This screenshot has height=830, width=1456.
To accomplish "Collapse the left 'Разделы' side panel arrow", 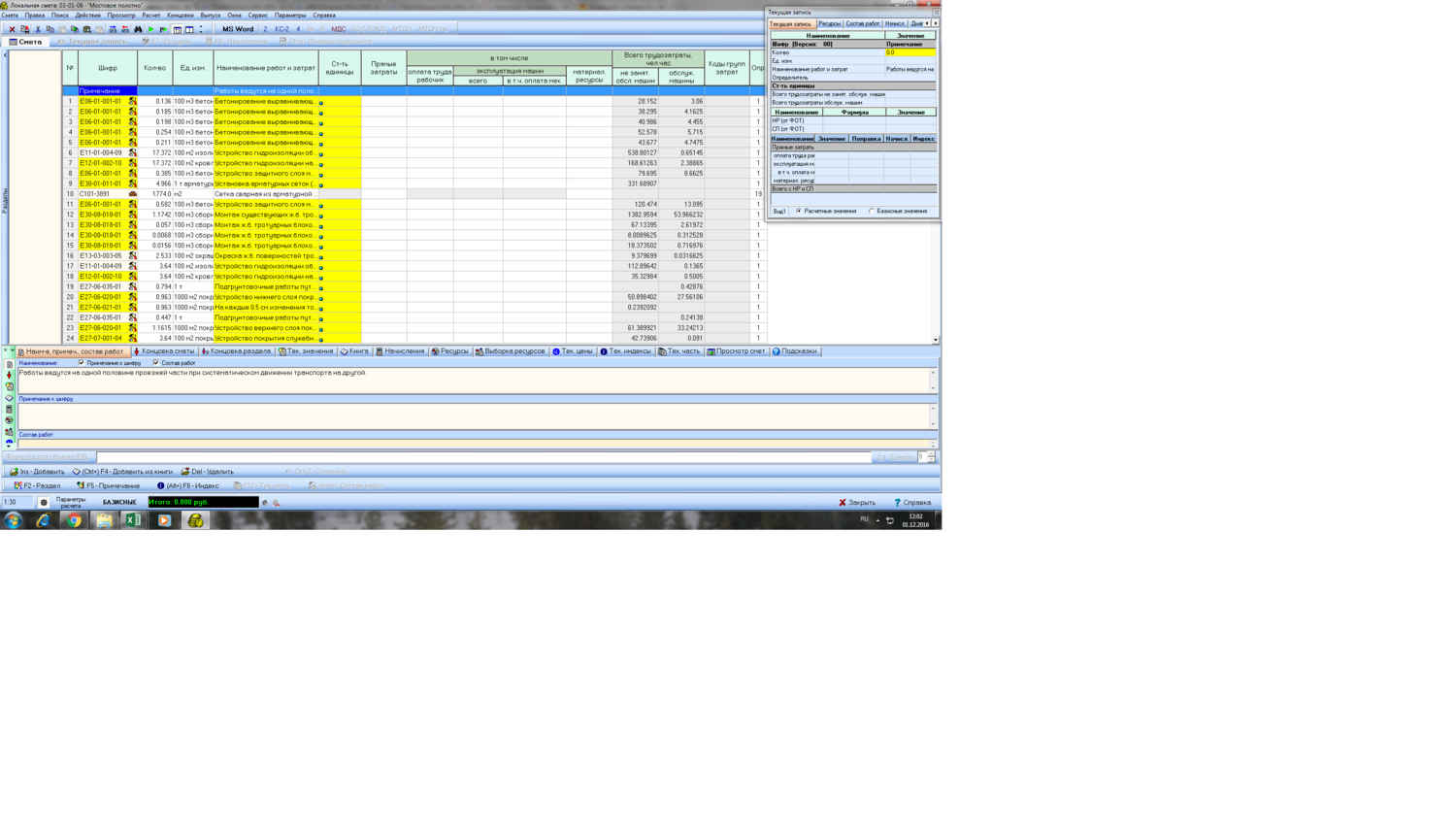I will pyautogui.click(x=5, y=55).
